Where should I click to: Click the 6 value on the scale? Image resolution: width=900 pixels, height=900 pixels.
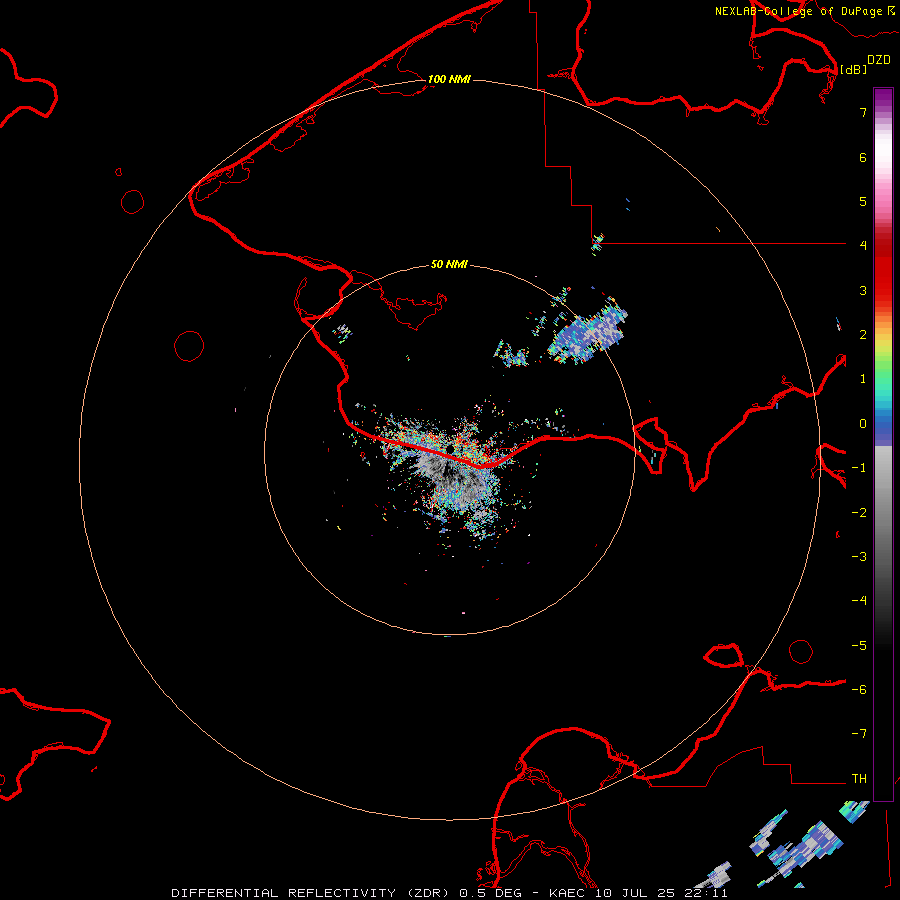(x=863, y=157)
